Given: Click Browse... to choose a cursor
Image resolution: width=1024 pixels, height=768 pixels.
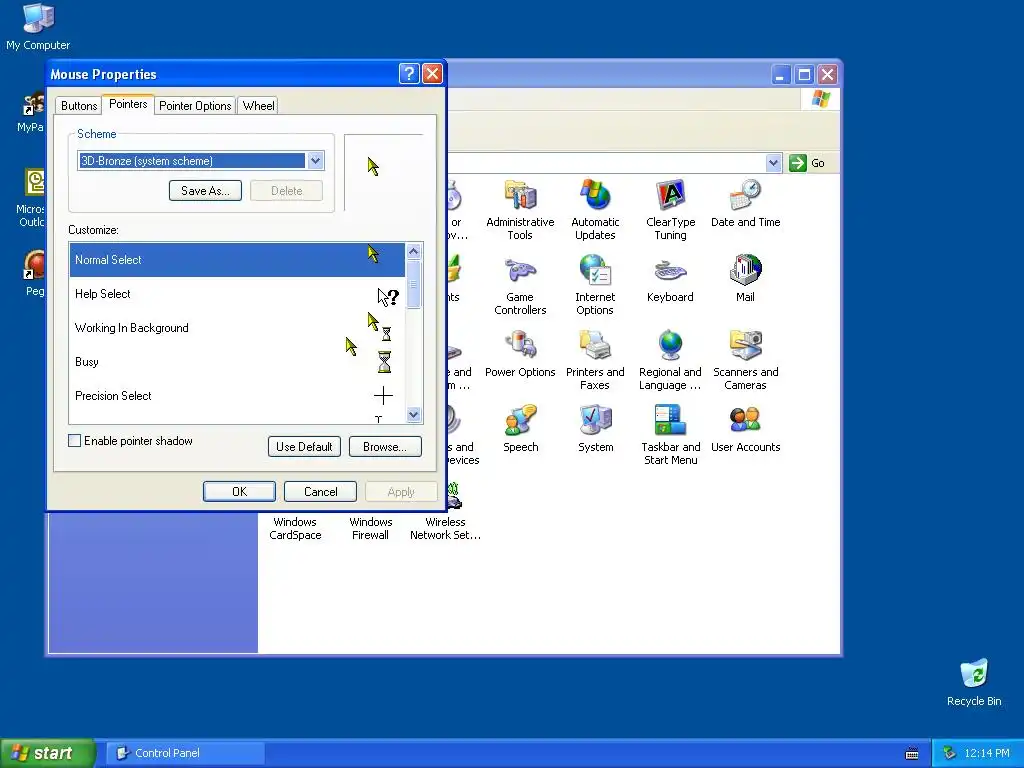Looking at the screenshot, I should [385, 447].
